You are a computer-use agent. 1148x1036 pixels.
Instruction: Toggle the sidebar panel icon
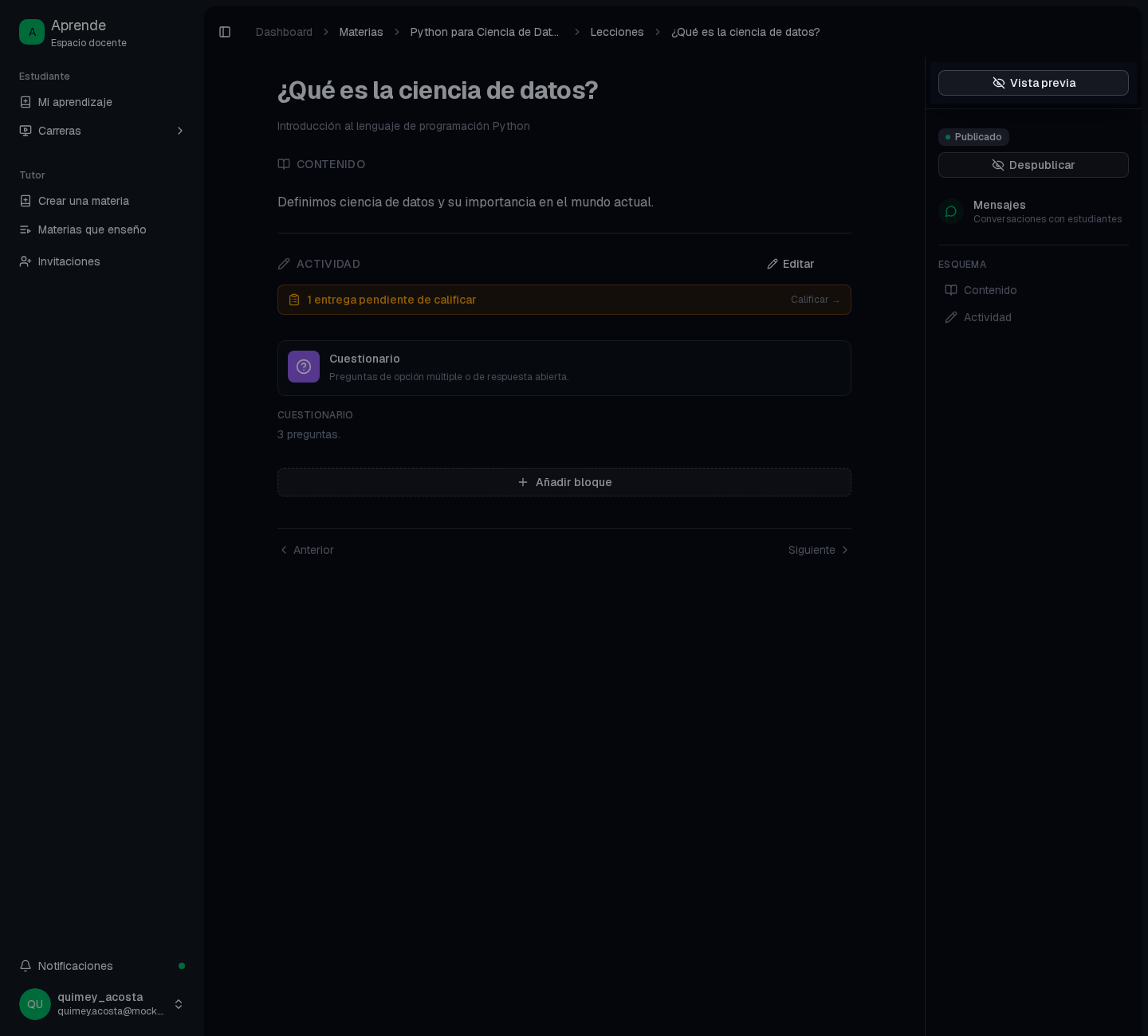(225, 32)
